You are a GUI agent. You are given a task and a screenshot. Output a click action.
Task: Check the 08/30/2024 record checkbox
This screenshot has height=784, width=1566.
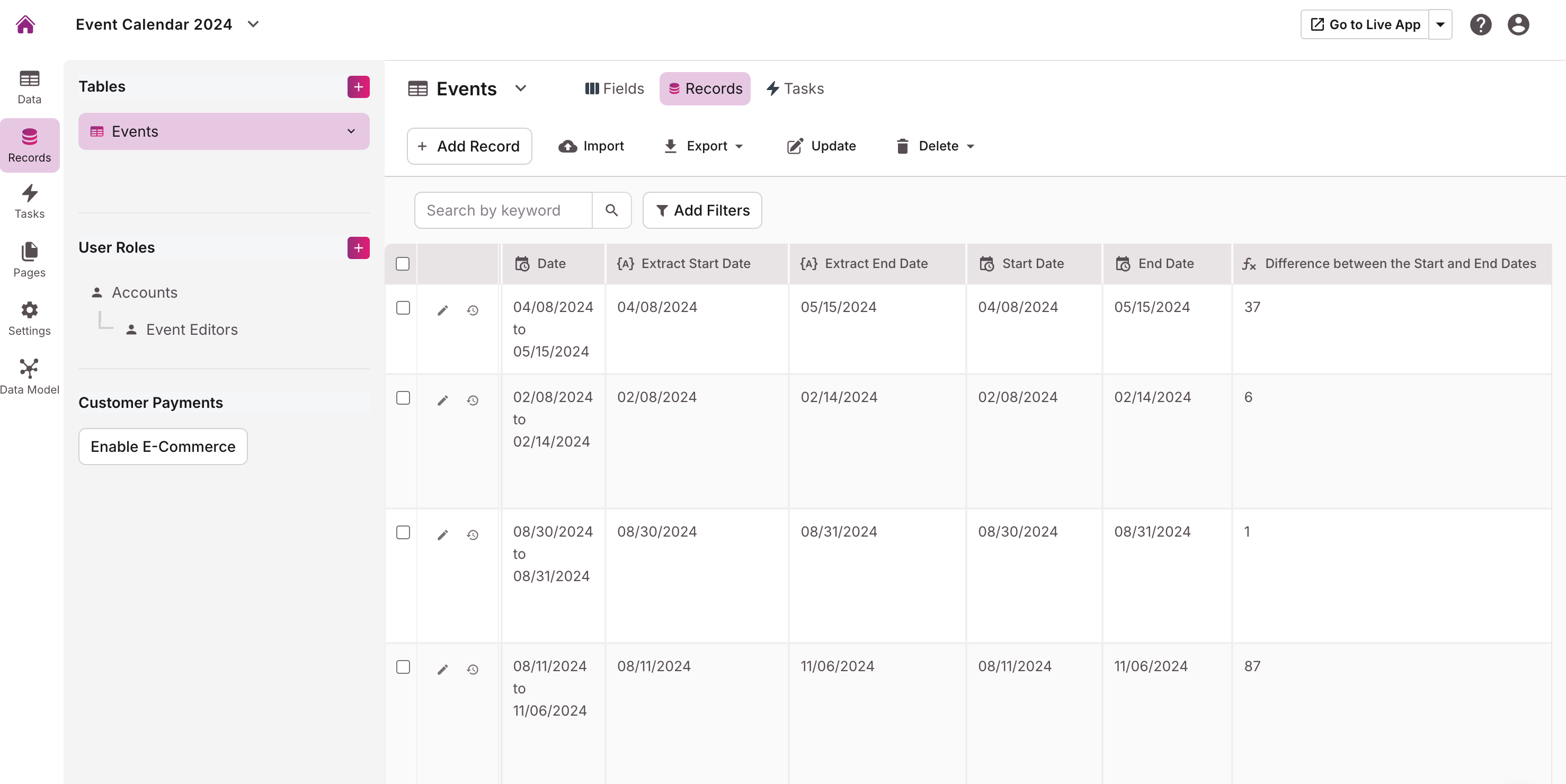coord(403,532)
